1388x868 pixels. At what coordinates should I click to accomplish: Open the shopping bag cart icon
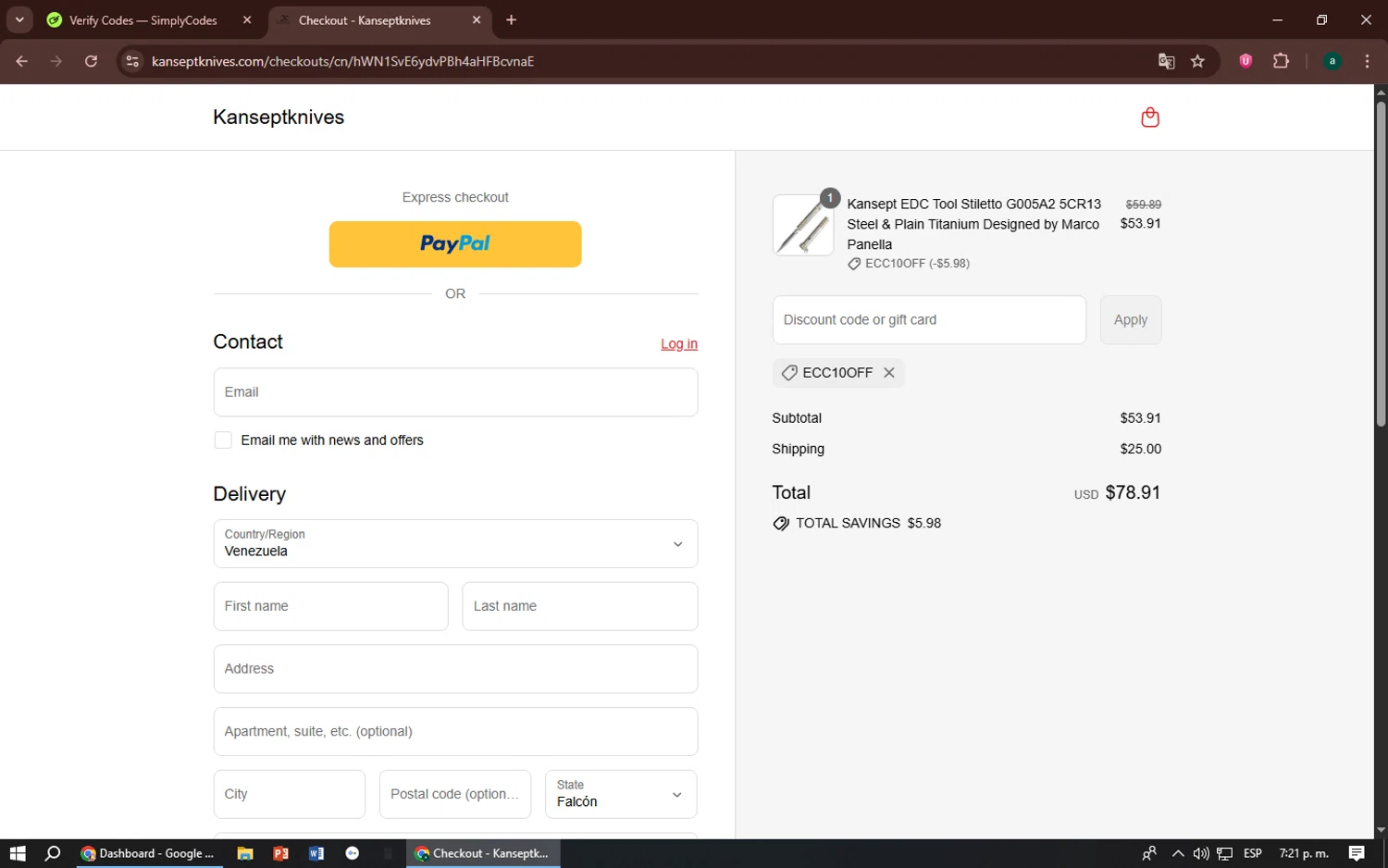tap(1150, 118)
